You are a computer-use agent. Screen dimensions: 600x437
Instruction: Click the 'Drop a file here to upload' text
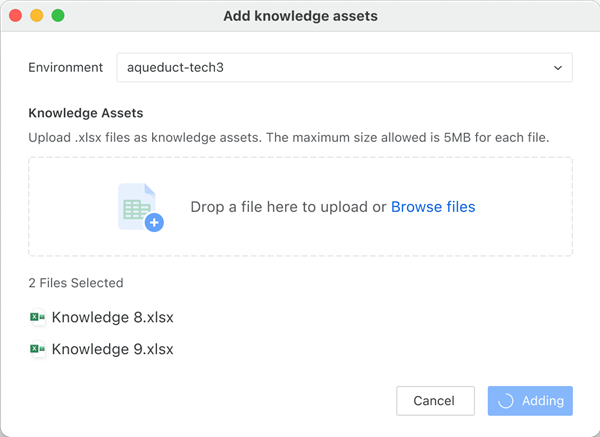tap(288, 207)
